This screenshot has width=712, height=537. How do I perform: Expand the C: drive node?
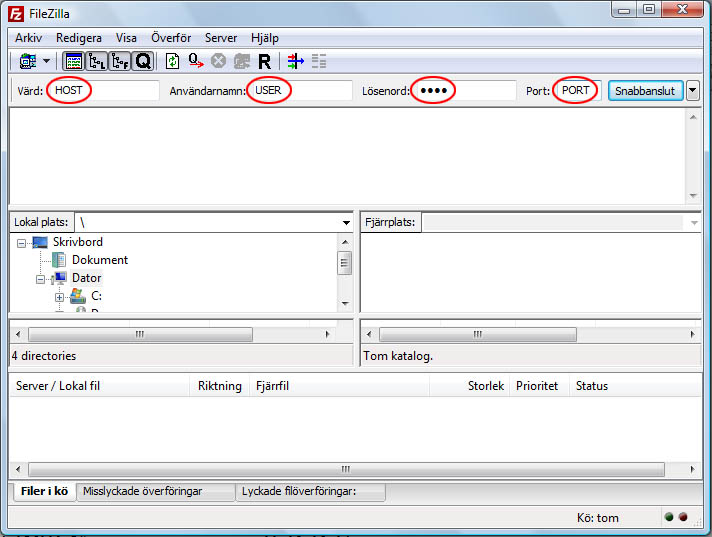[x=59, y=297]
